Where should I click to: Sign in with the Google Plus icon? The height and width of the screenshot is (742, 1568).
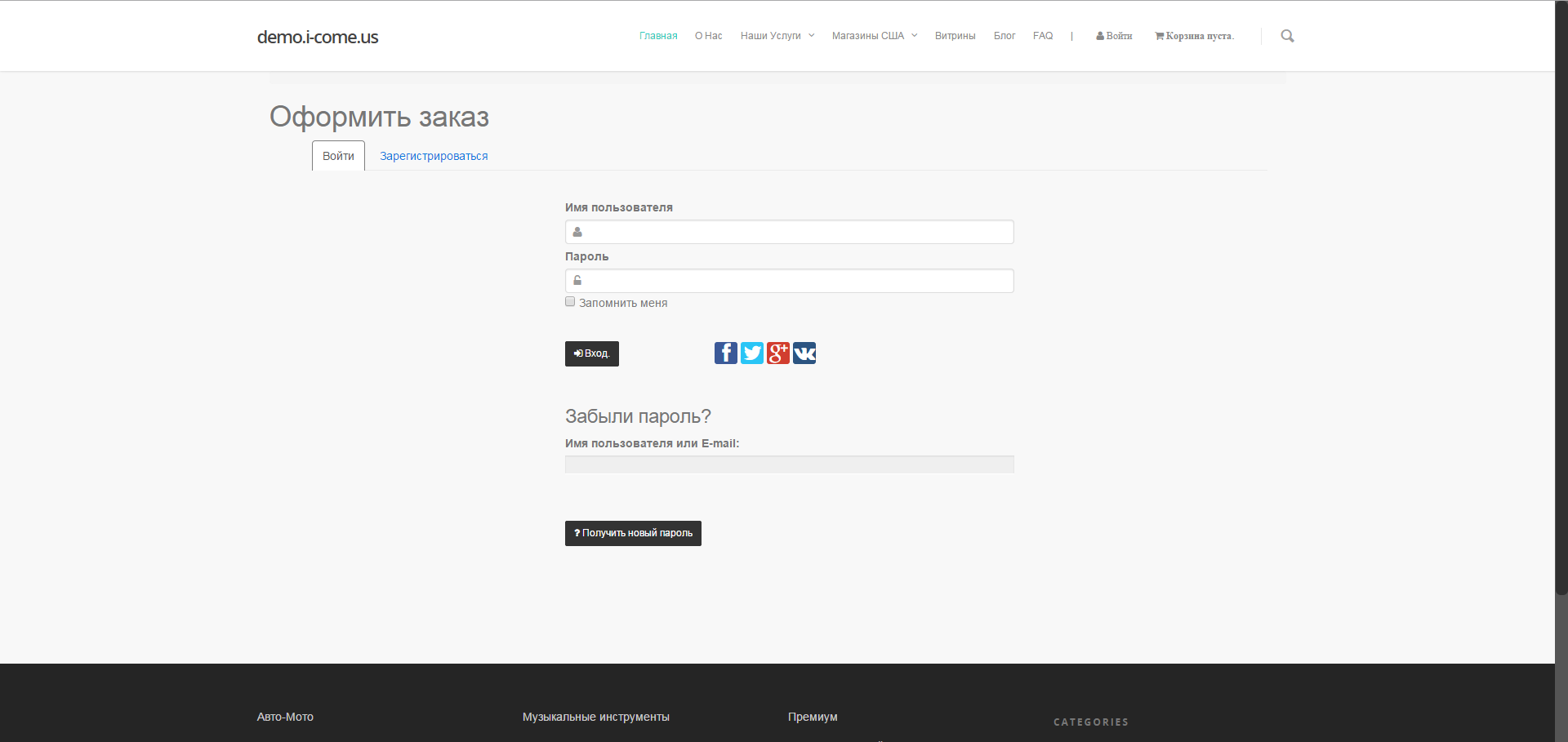[778, 353]
